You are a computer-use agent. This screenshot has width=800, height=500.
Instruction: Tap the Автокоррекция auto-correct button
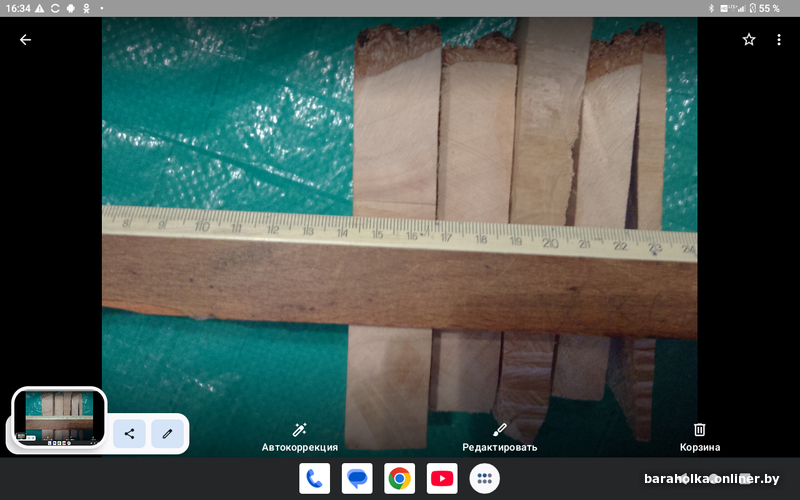pos(299,437)
